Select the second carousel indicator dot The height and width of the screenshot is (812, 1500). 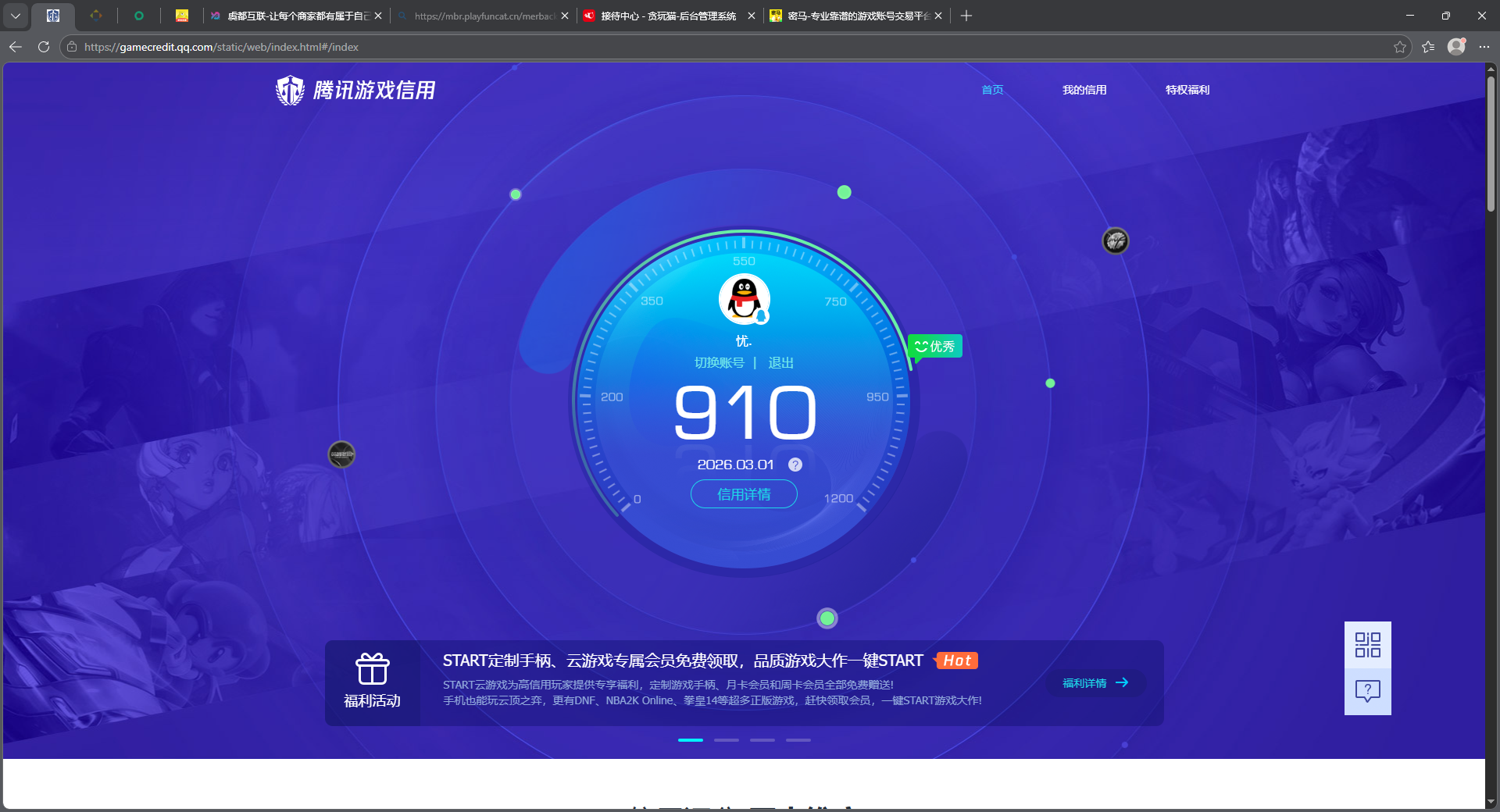[726, 740]
